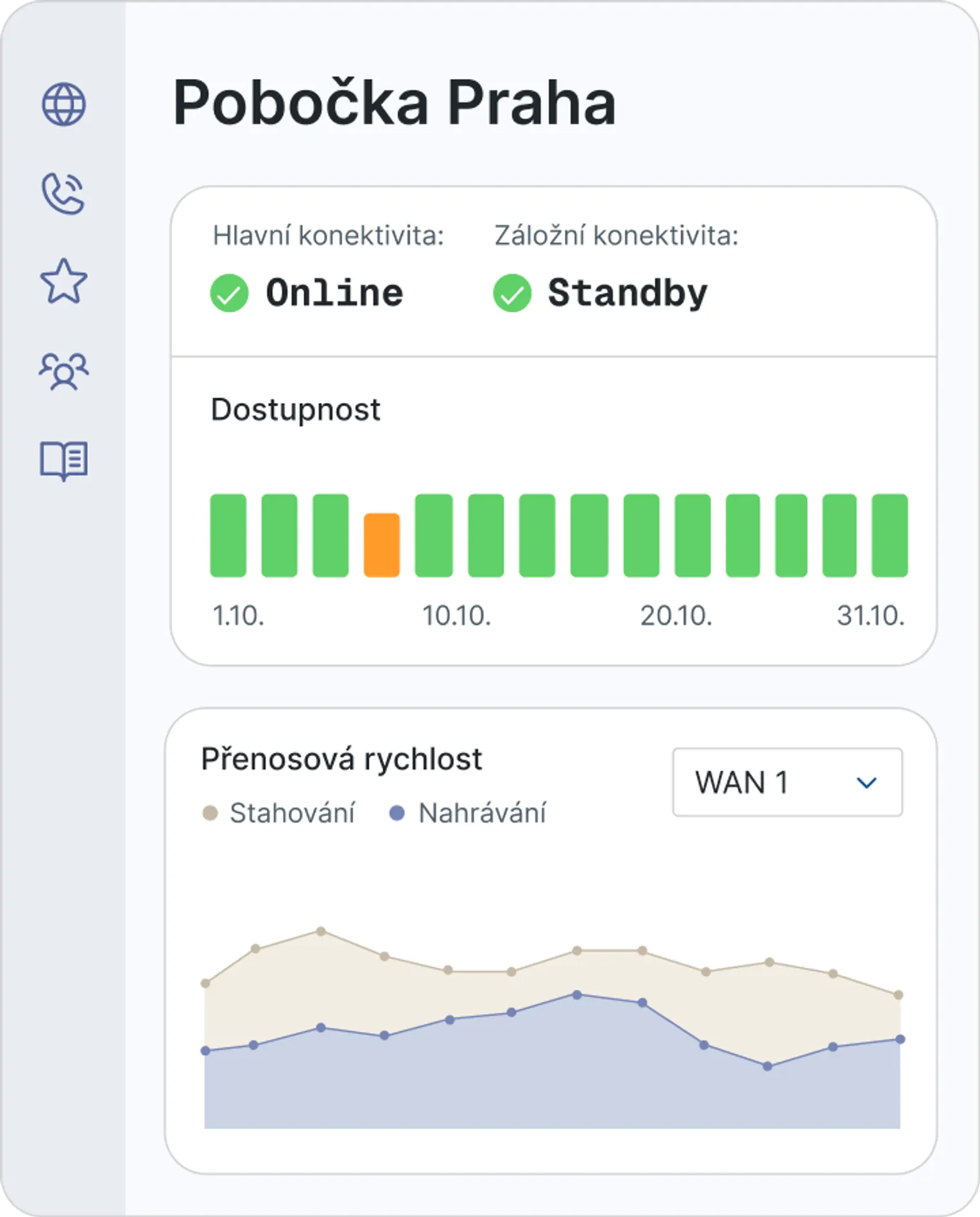Click the orange availability bar

382,545
